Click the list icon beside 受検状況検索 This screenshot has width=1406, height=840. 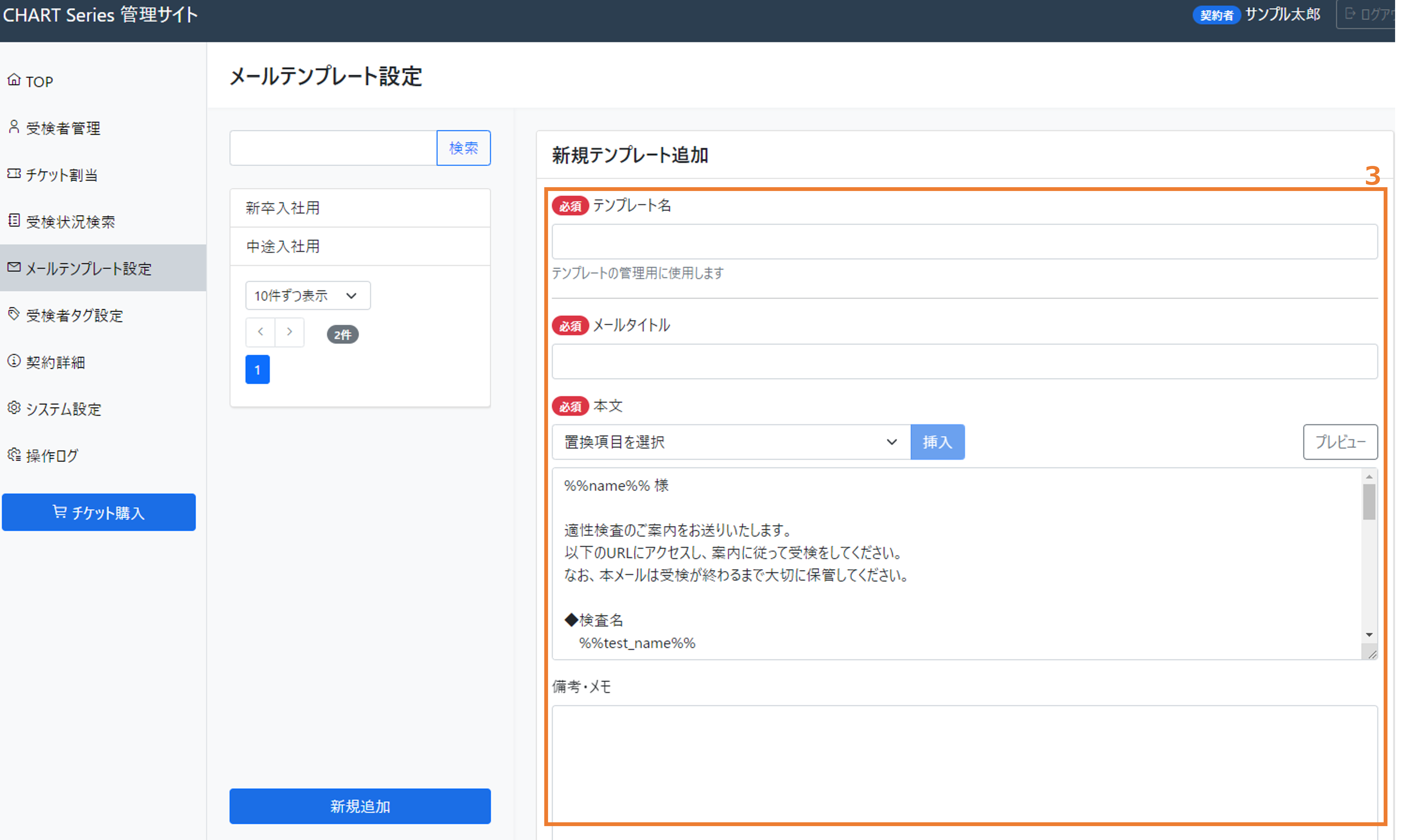pos(14,220)
